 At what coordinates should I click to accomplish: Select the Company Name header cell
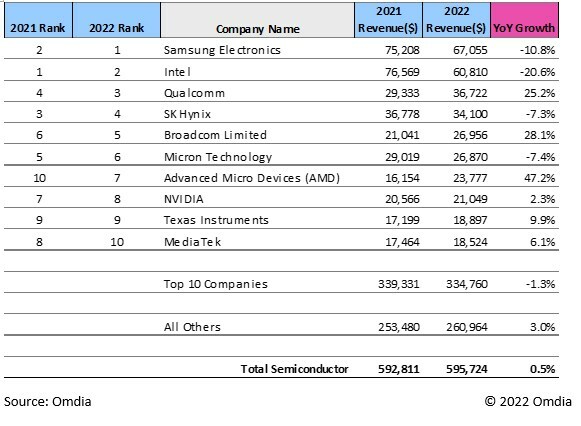(x=258, y=20)
